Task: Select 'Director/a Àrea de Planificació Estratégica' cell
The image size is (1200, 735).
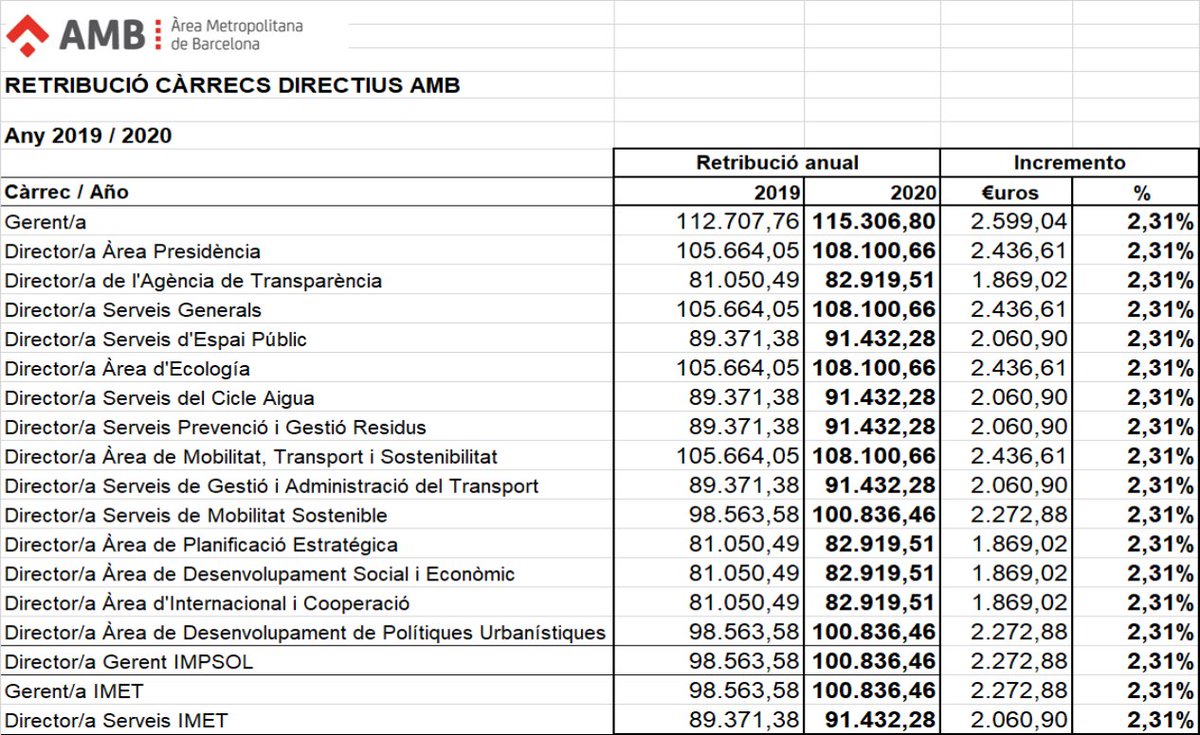Action: pyautogui.click(x=307, y=544)
